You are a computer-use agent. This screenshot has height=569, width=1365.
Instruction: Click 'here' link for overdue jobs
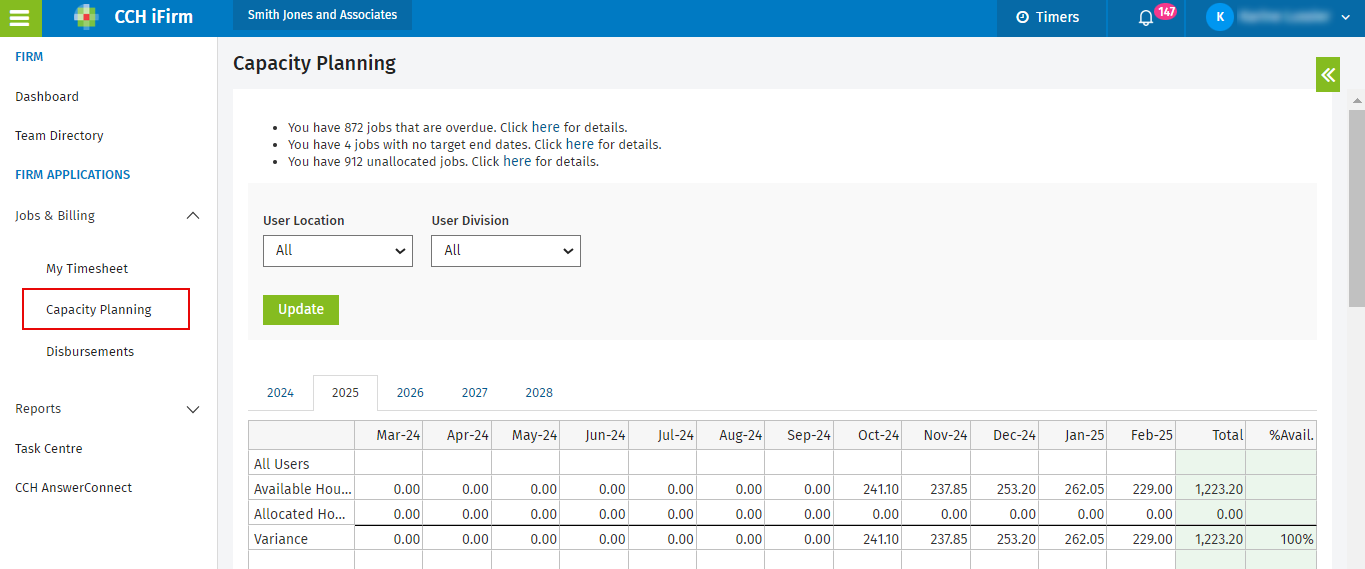click(546, 127)
